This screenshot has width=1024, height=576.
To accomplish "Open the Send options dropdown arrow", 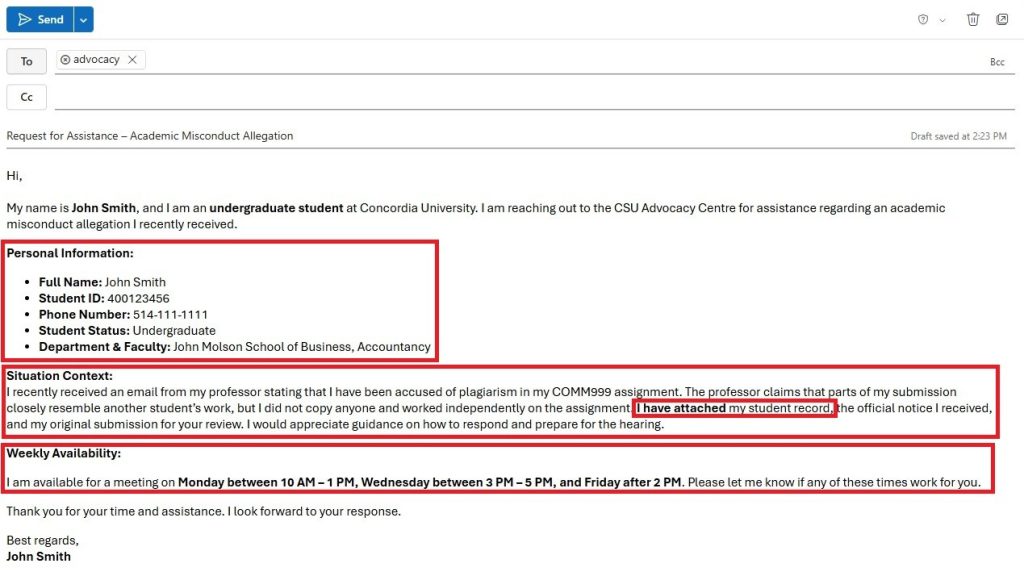I will pyautogui.click(x=84, y=20).
